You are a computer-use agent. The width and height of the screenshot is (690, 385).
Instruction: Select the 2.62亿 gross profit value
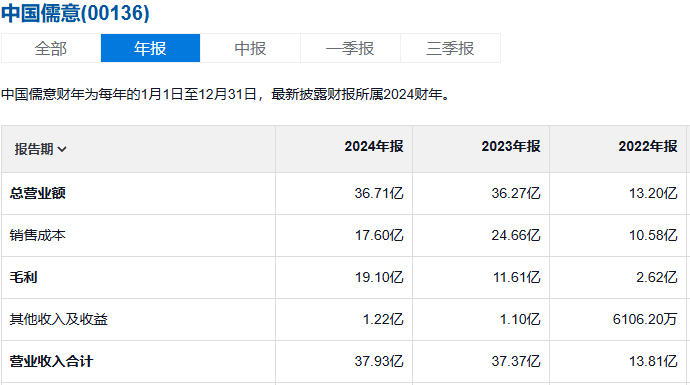point(657,277)
